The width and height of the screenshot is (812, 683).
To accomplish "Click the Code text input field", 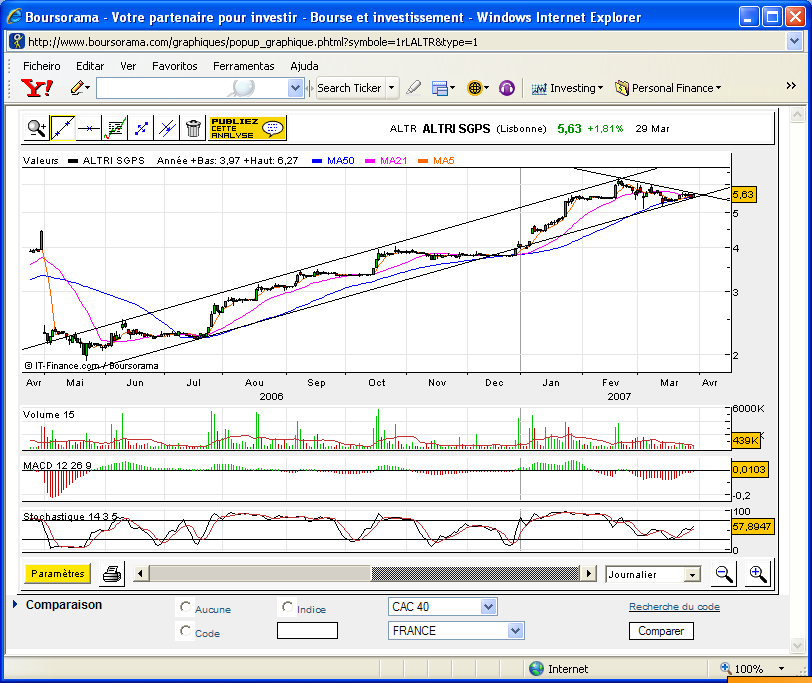I will coord(307,631).
